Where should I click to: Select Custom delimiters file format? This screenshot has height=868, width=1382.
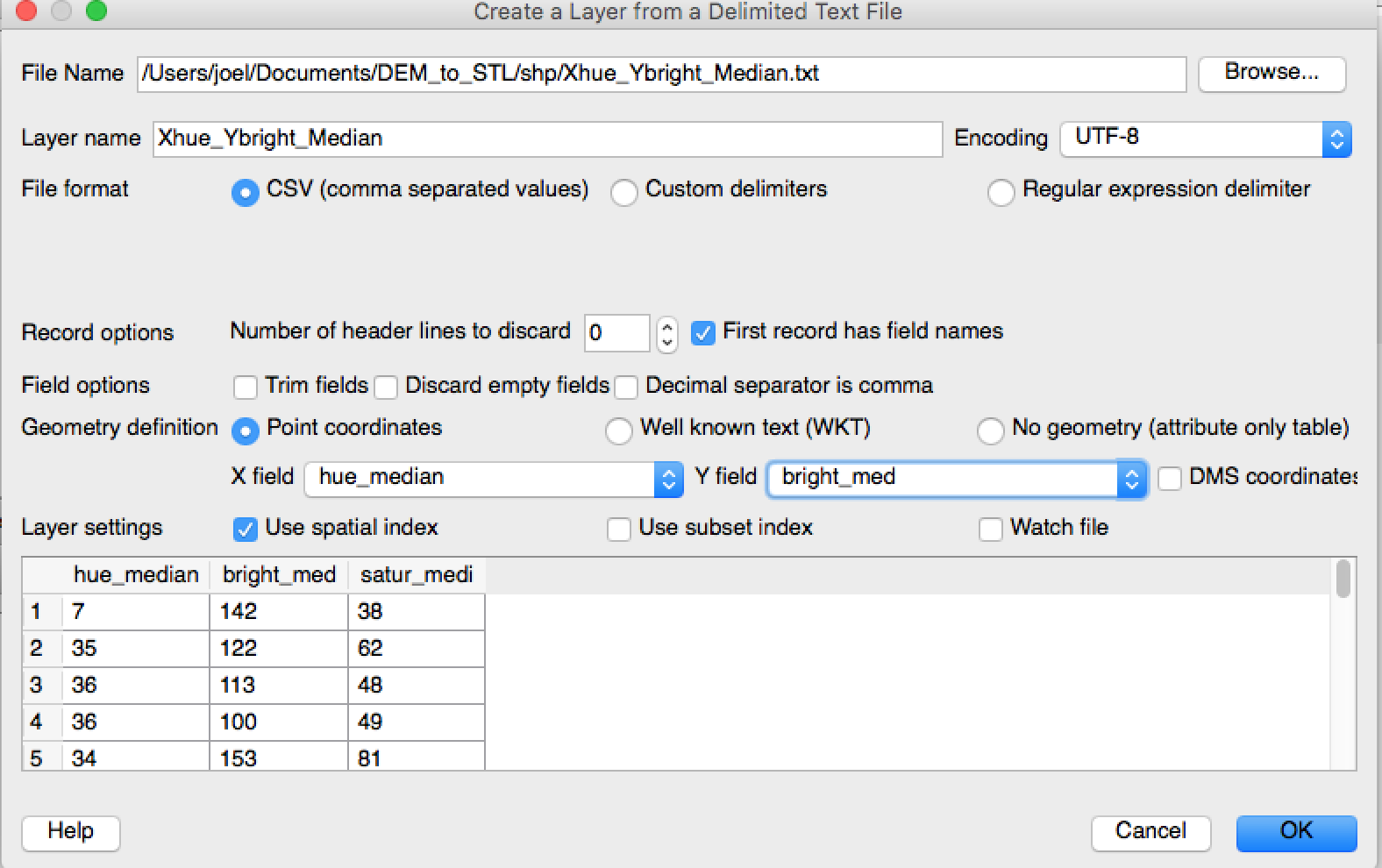(x=624, y=192)
